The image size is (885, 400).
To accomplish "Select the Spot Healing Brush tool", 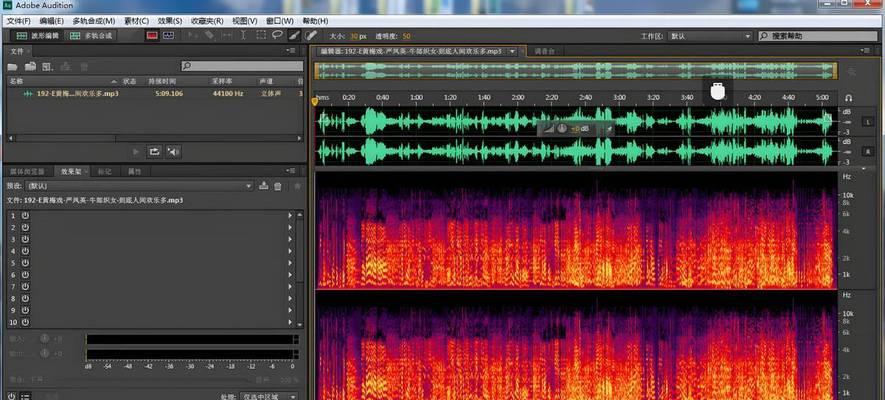I will (x=310, y=36).
